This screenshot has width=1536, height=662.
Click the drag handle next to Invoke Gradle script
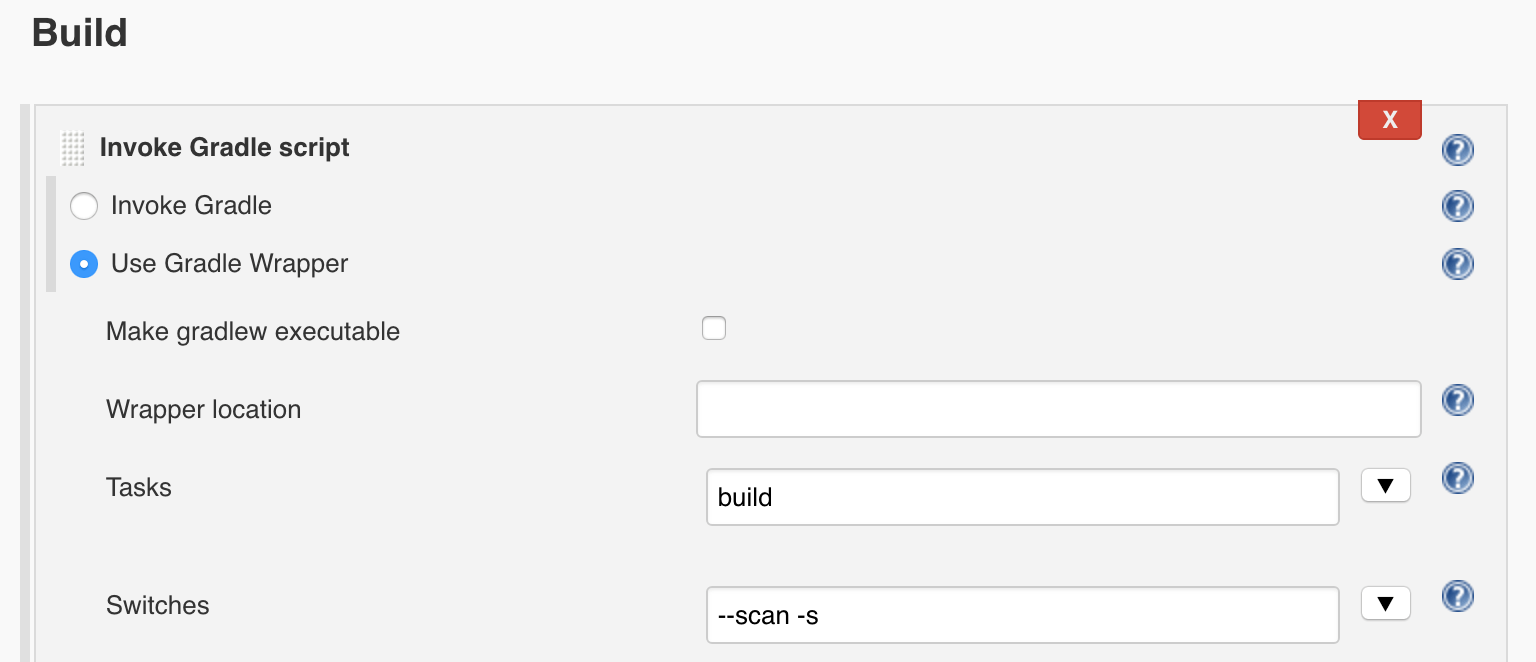[x=71, y=148]
